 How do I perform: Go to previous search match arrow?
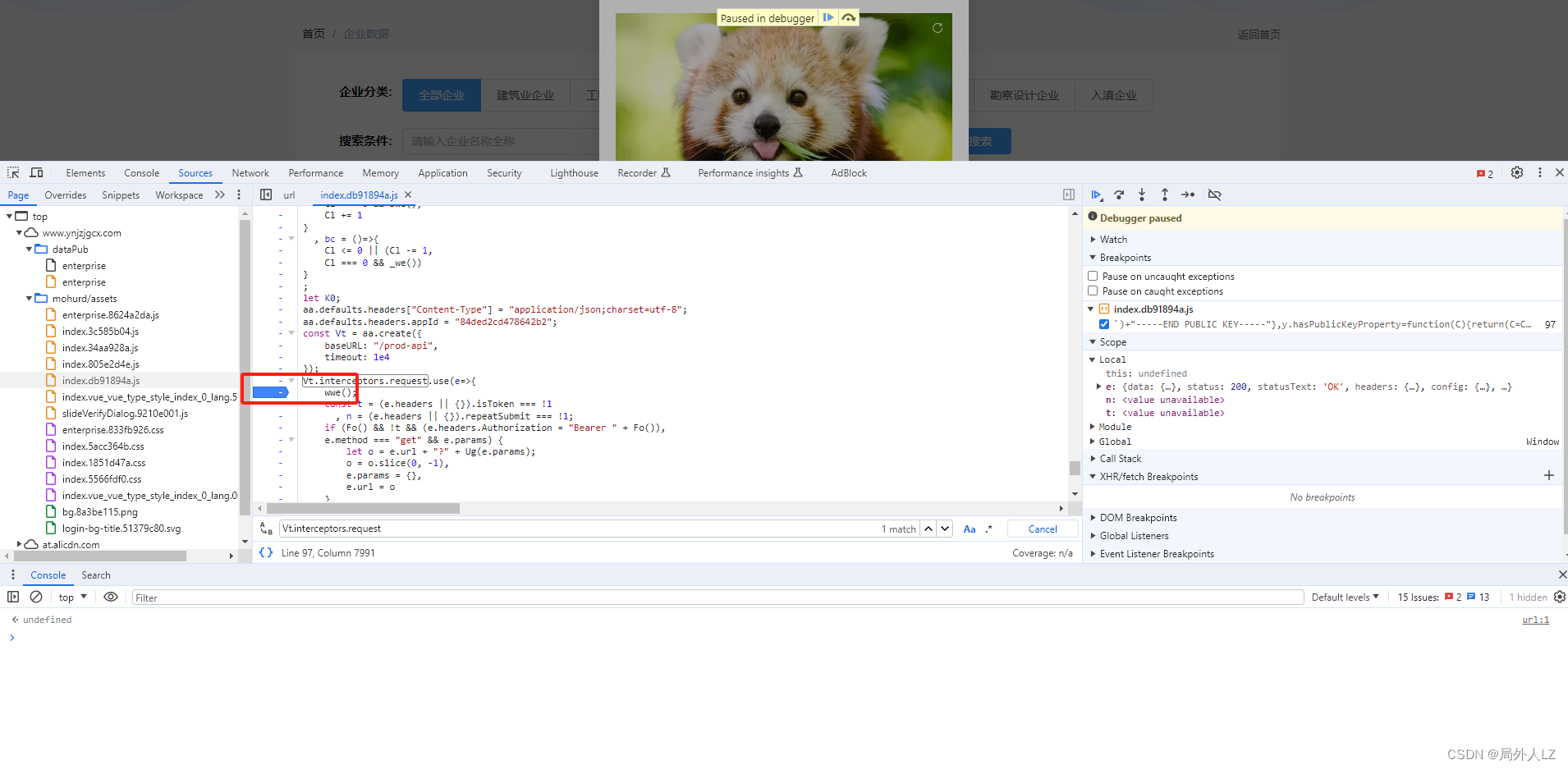(928, 529)
